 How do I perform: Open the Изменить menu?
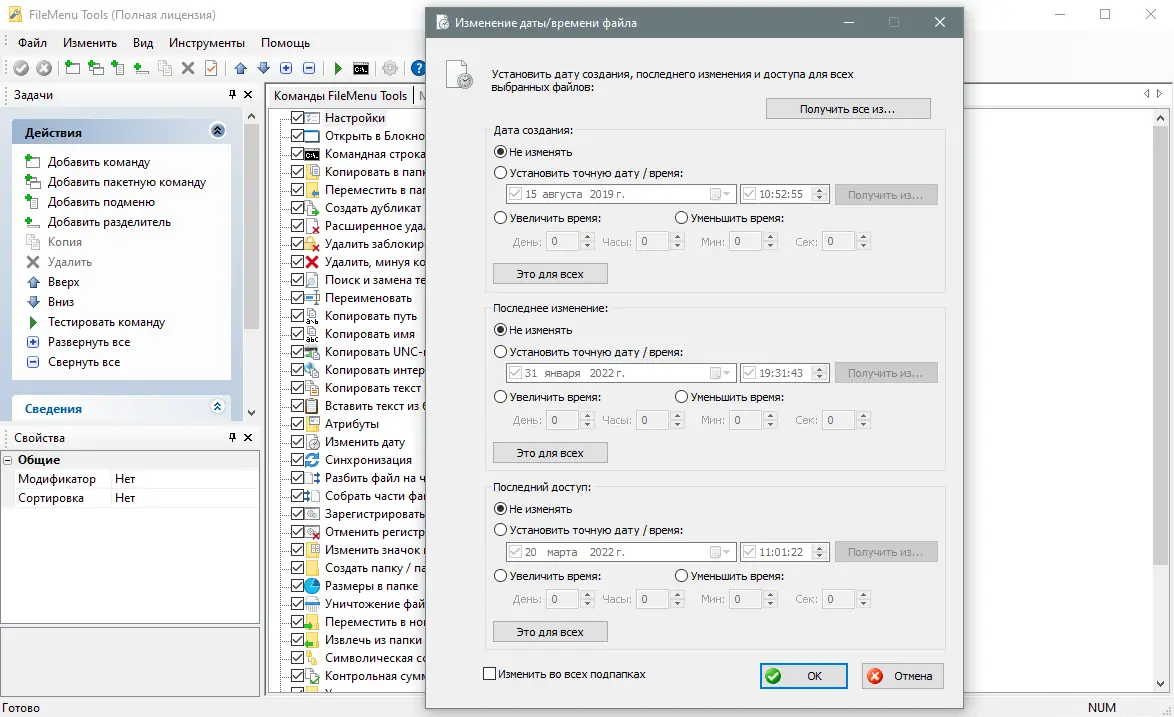point(90,43)
